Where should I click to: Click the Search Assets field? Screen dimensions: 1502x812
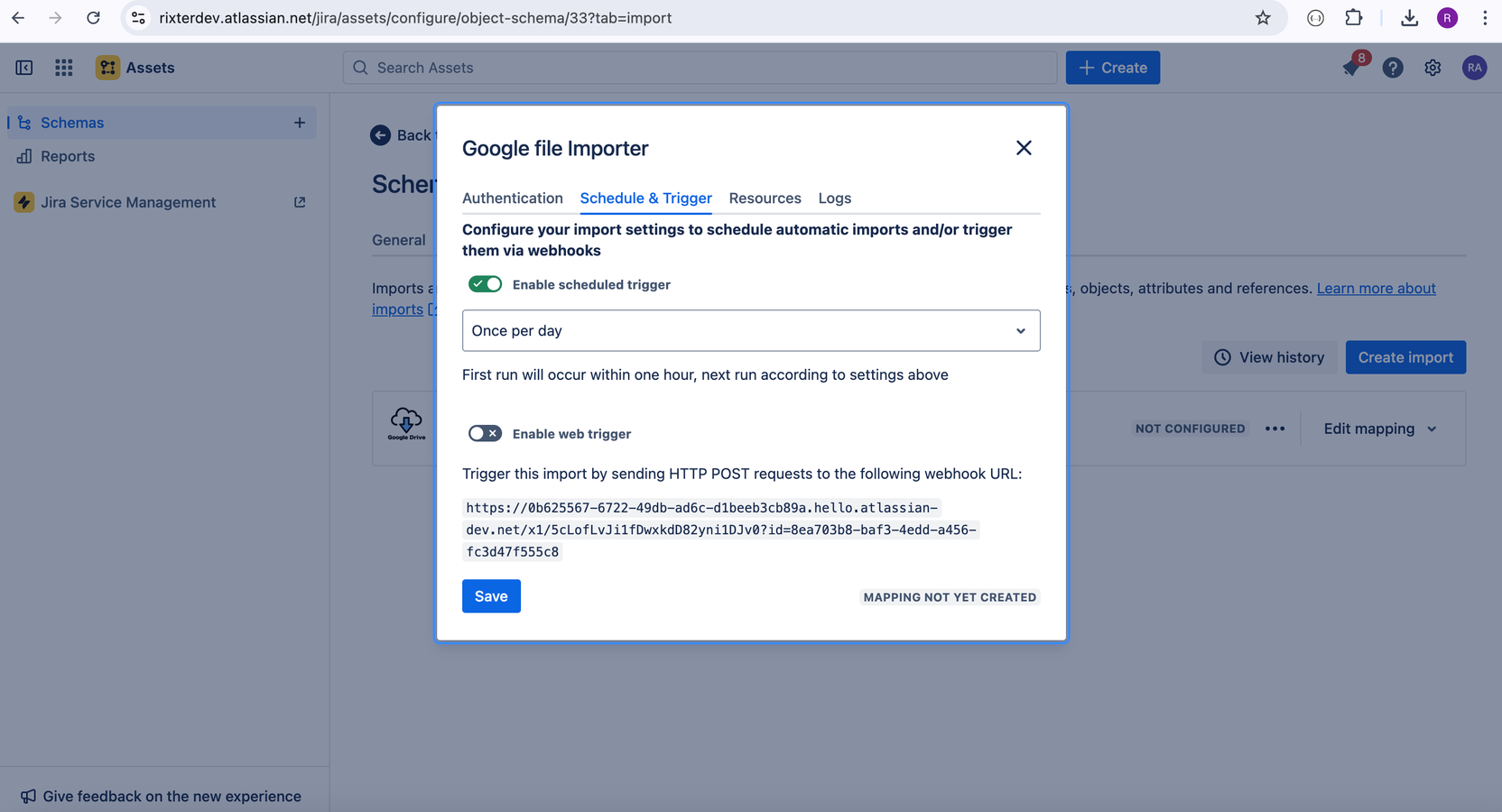pos(700,68)
